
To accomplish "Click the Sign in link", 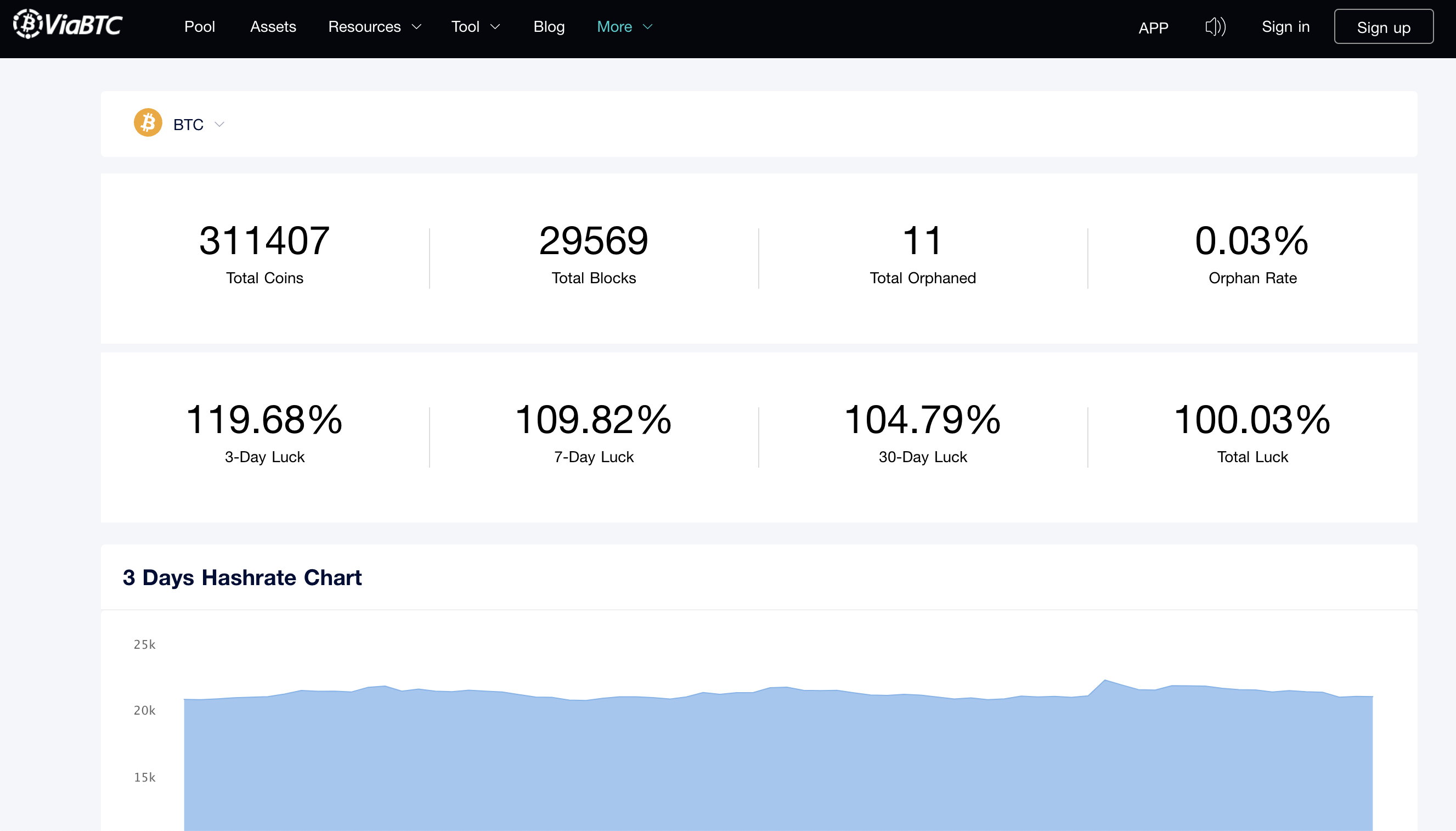I will click(x=1285, y=27).
